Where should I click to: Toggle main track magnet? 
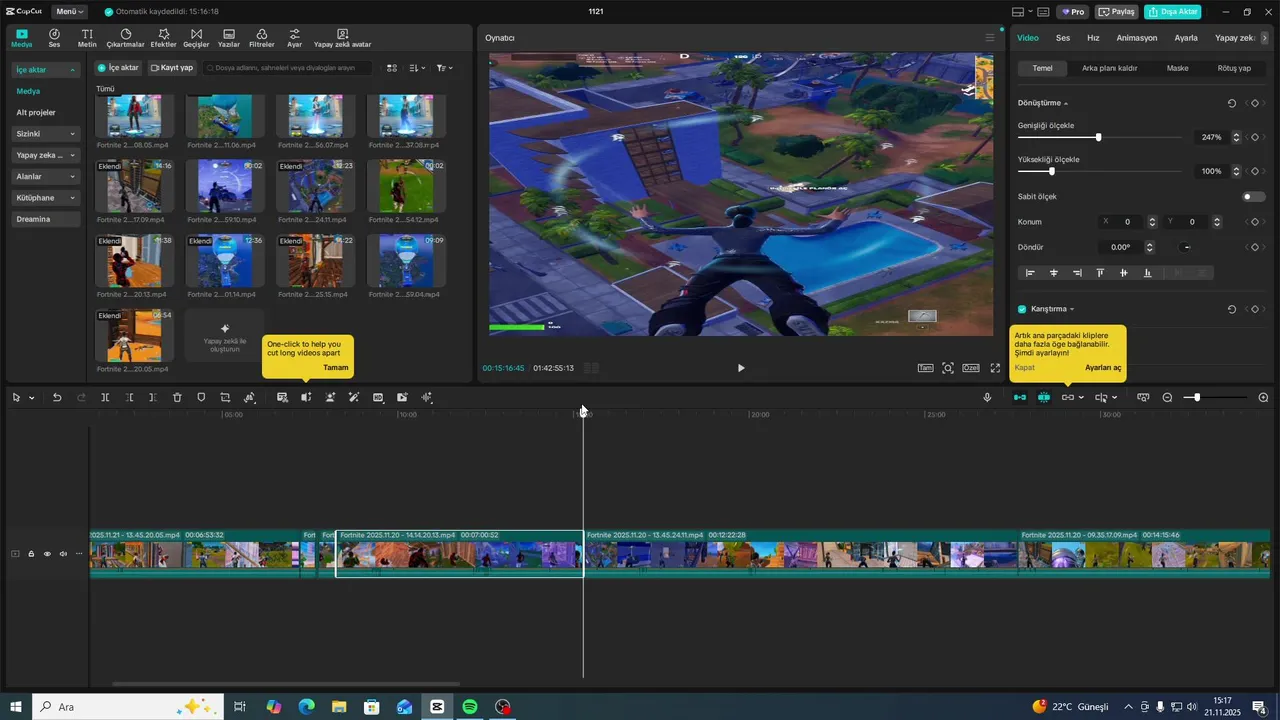(1019, 397)
